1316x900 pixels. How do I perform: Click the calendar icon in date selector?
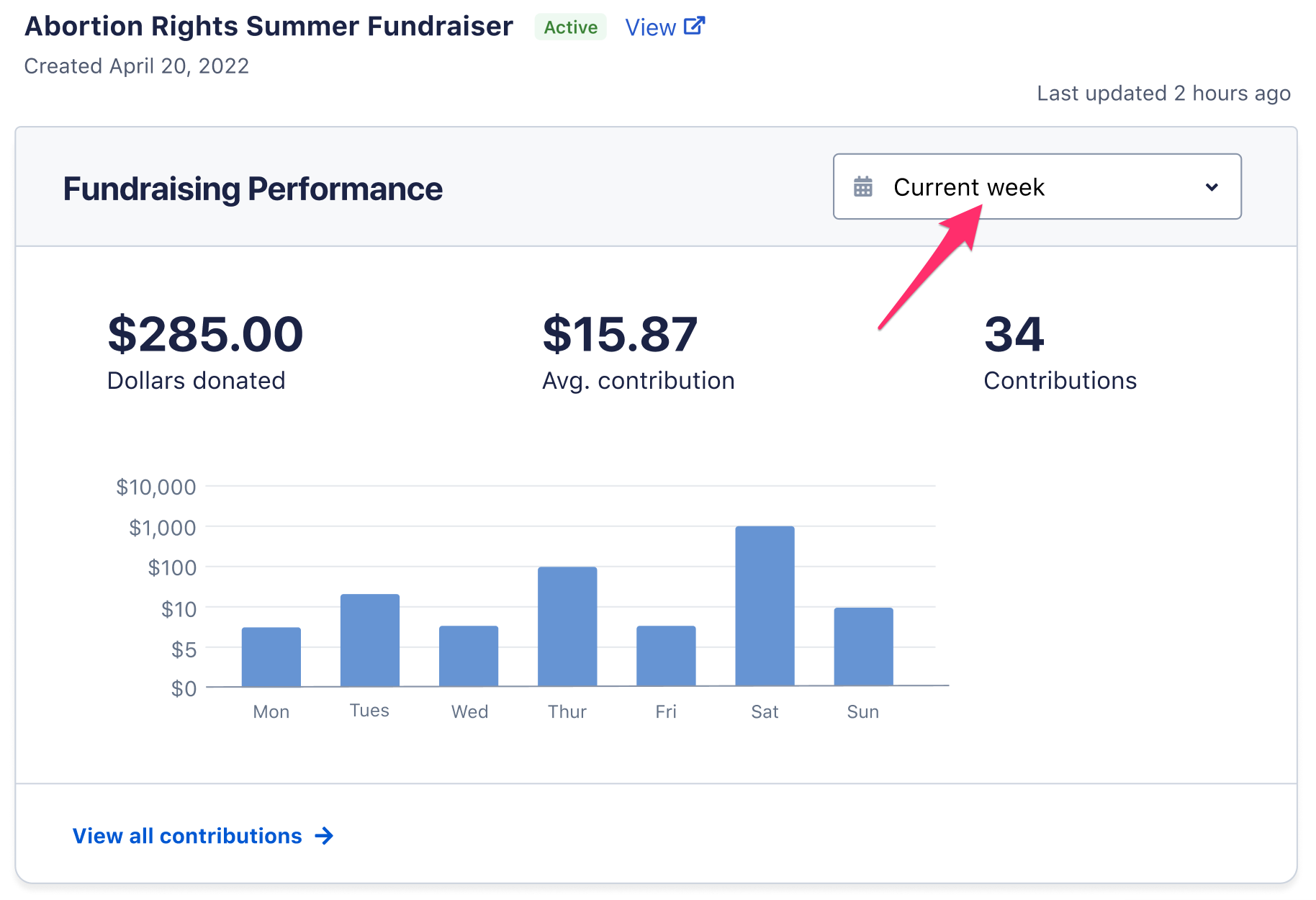click(x=862, y=187)
